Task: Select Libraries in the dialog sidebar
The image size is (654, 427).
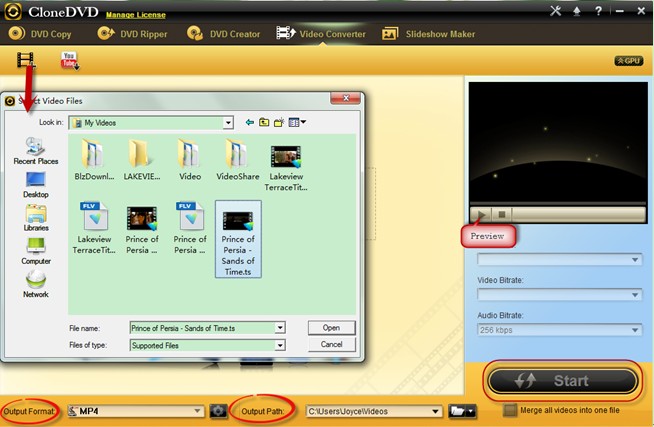Action: (x=36, y=219)
